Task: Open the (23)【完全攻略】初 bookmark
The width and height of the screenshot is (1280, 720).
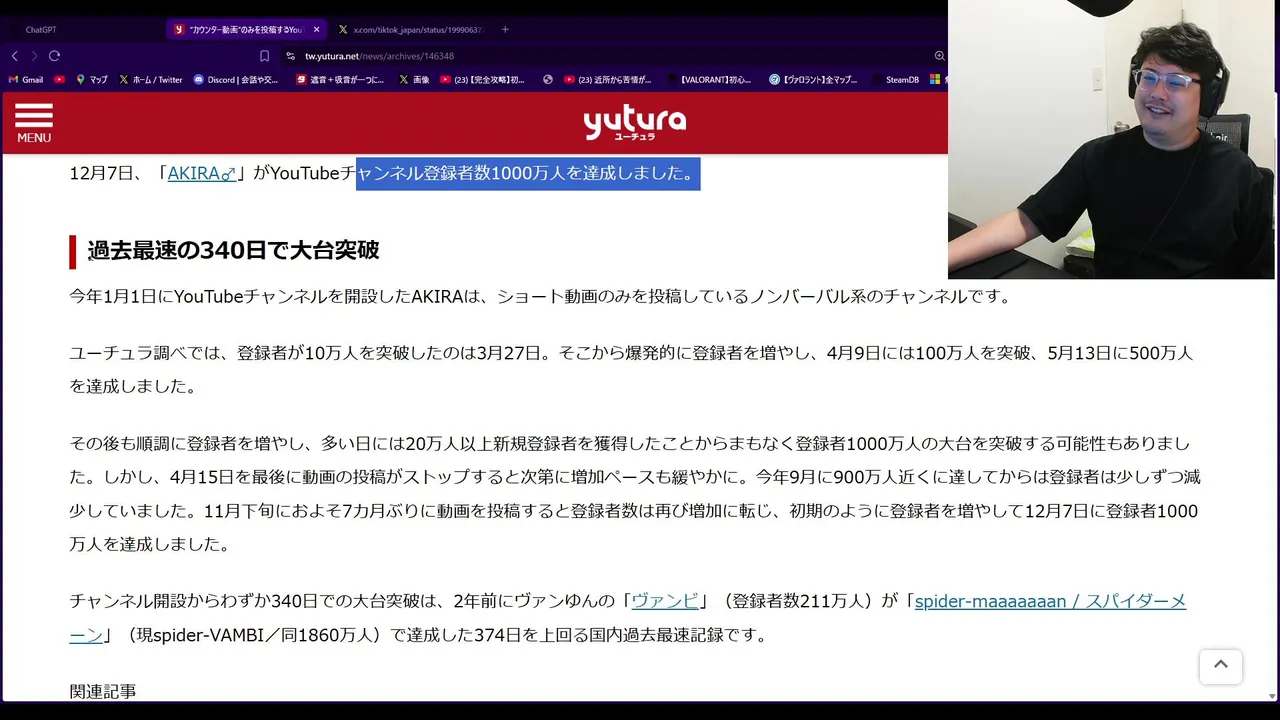Action: [x=482, y=80]
